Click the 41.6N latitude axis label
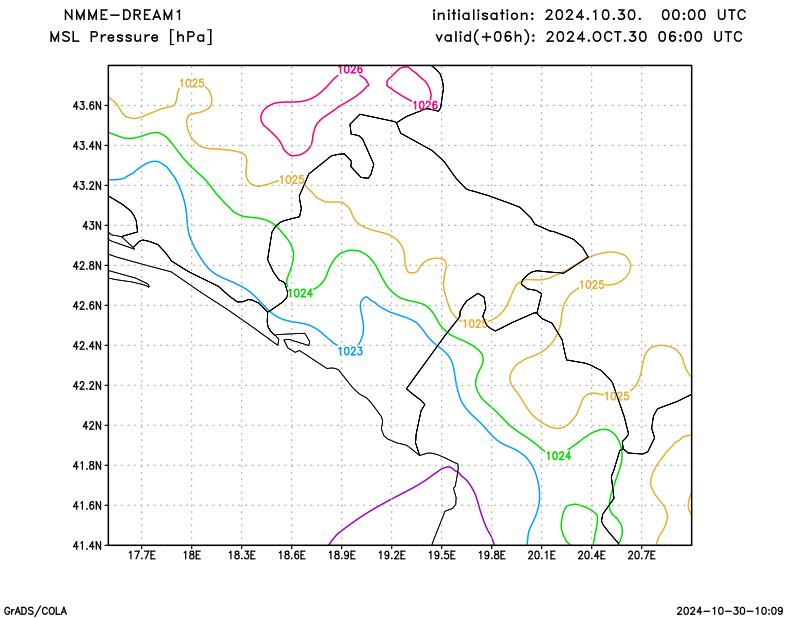 click(x=87, y=506)
